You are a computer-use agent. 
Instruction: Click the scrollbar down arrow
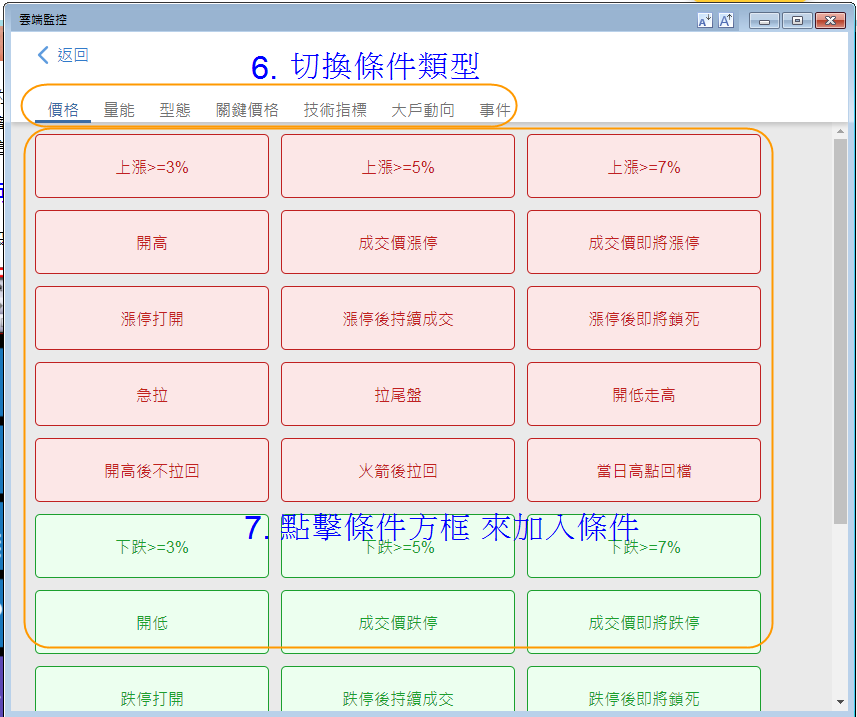point(840,700)
